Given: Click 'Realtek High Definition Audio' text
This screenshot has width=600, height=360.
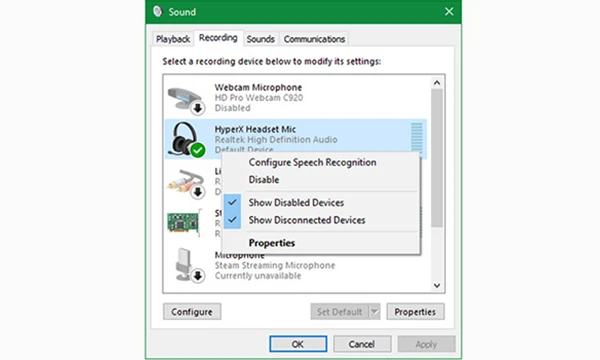Looking at the screenshot, I should 276,140.
